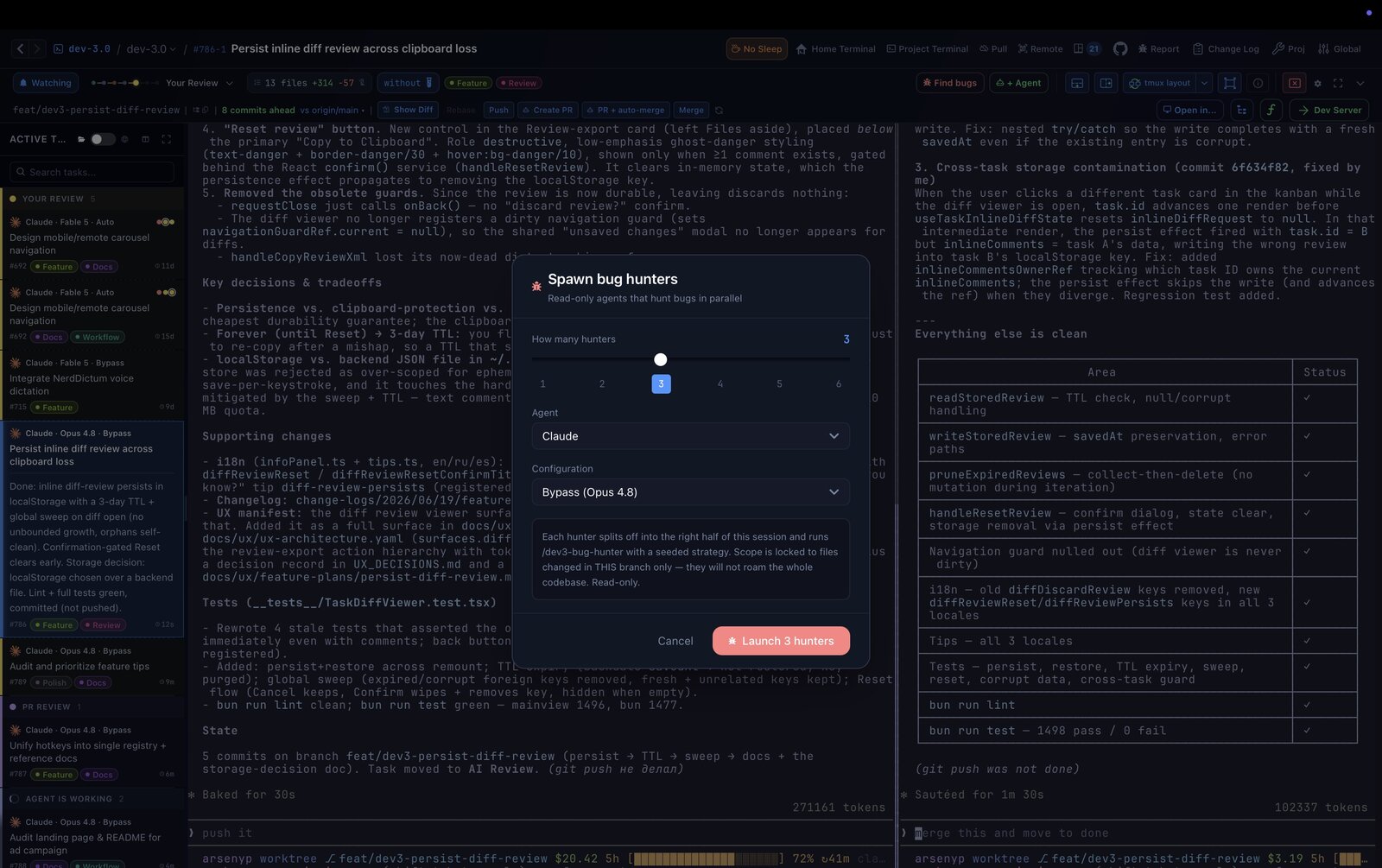Click the + Agent button
Viewport: 1382px width, 868px height.
coord(1019,83)
